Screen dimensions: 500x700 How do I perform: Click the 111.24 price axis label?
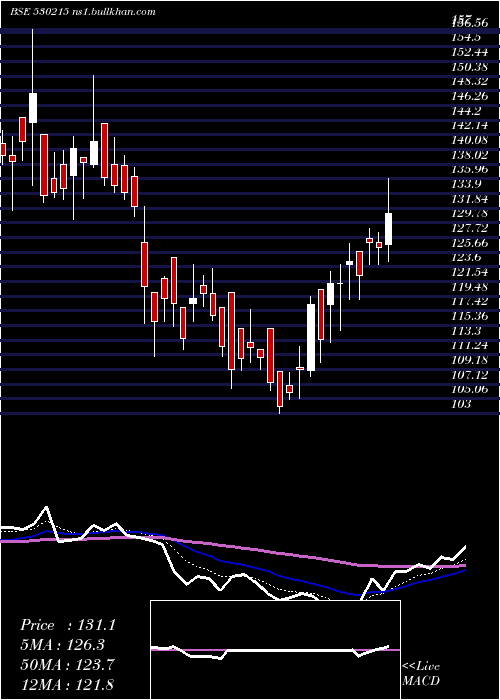coord(469,346)
